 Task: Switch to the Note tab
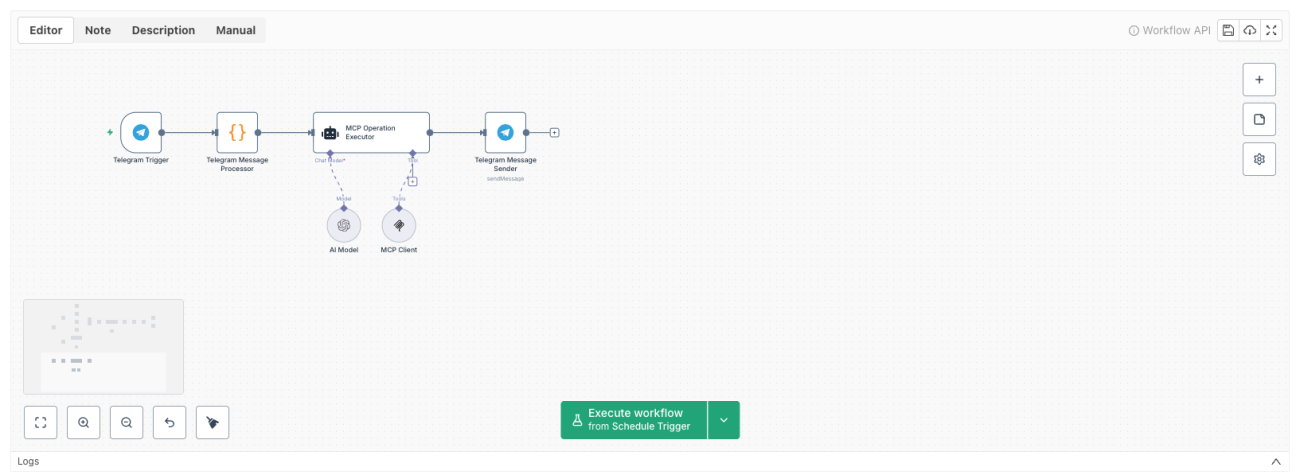(98, 30)
